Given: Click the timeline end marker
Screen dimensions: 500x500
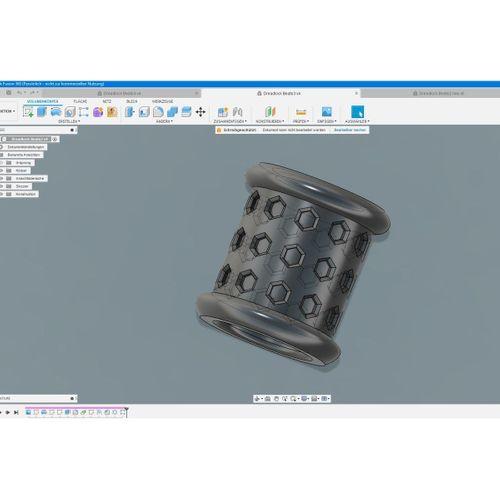Looking at the screenshot, I should click(126, 412).
